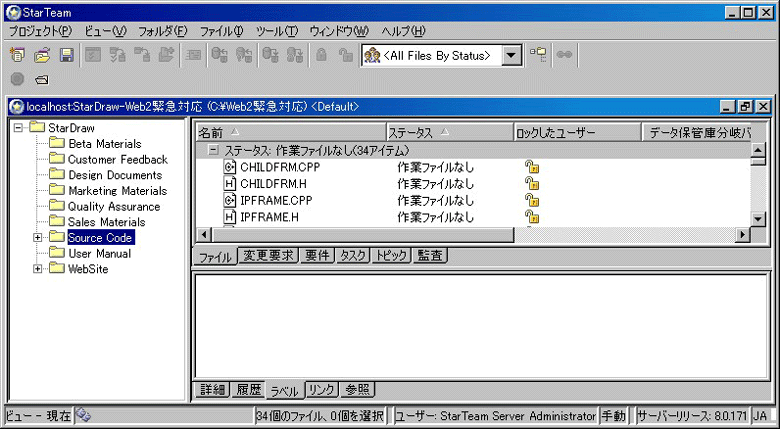This screenshot has width=780, height=429.
Task: Click the file list horizontal scroll right arrow
Action: point(743,234)
